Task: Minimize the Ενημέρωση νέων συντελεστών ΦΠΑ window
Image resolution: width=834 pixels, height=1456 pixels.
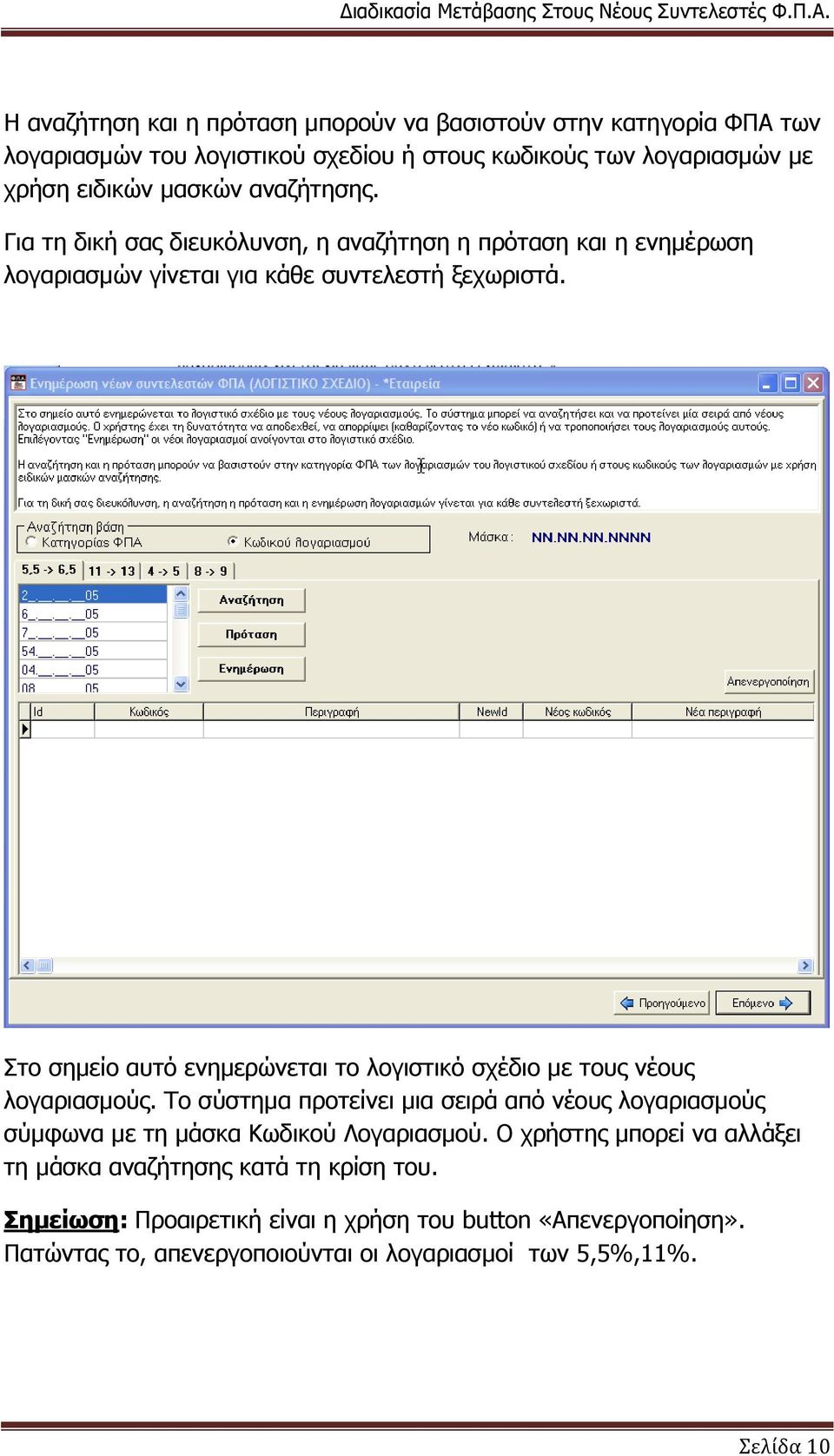Action: (x=768, y=383)
